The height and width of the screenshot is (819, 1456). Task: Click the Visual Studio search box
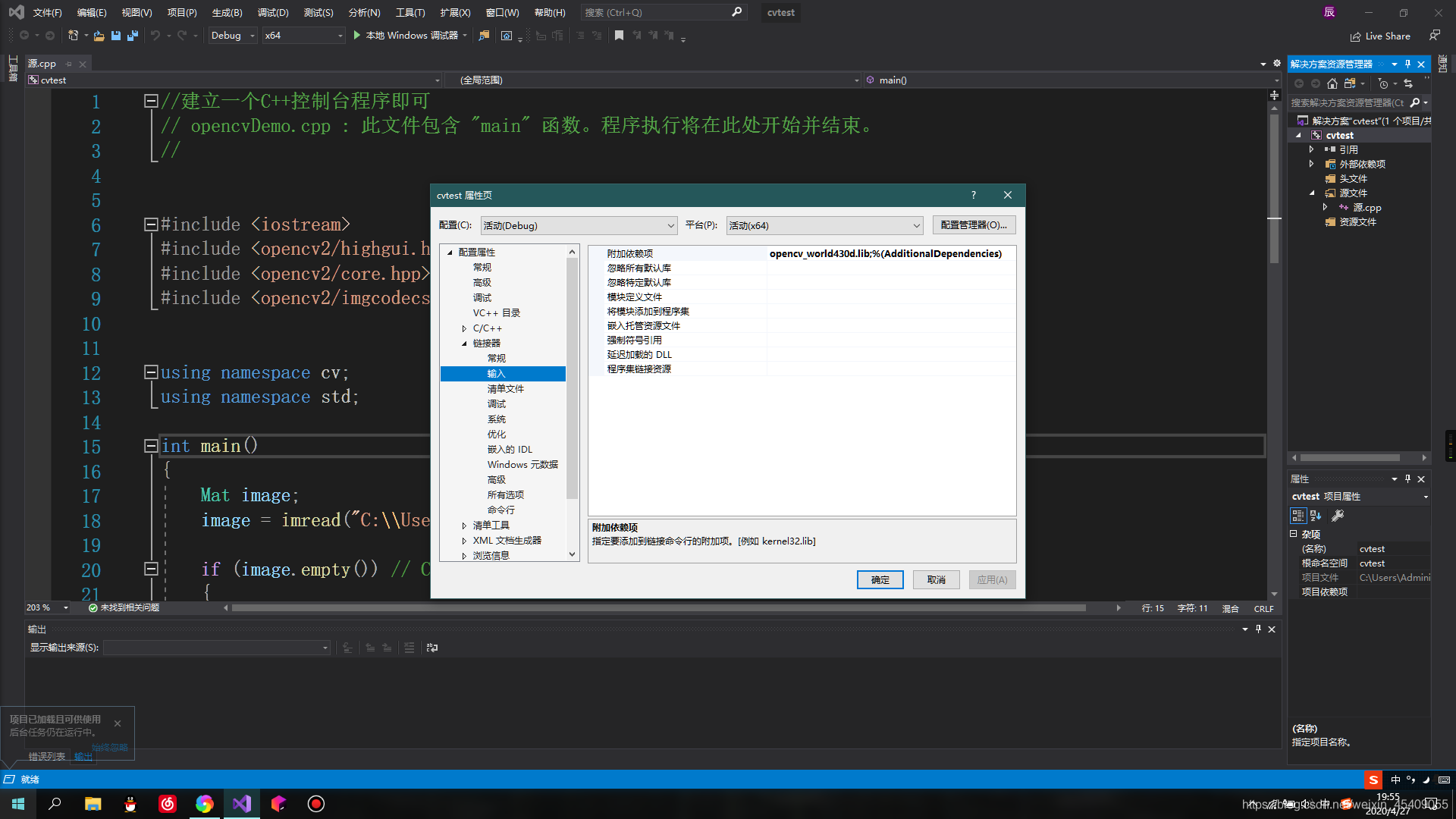click(x=664, y=13)
